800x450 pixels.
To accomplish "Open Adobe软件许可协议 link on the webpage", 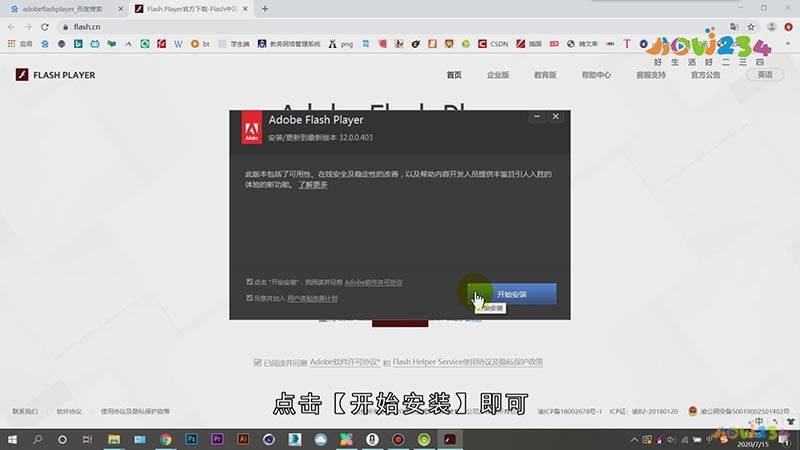I will (x=345, y=362).
